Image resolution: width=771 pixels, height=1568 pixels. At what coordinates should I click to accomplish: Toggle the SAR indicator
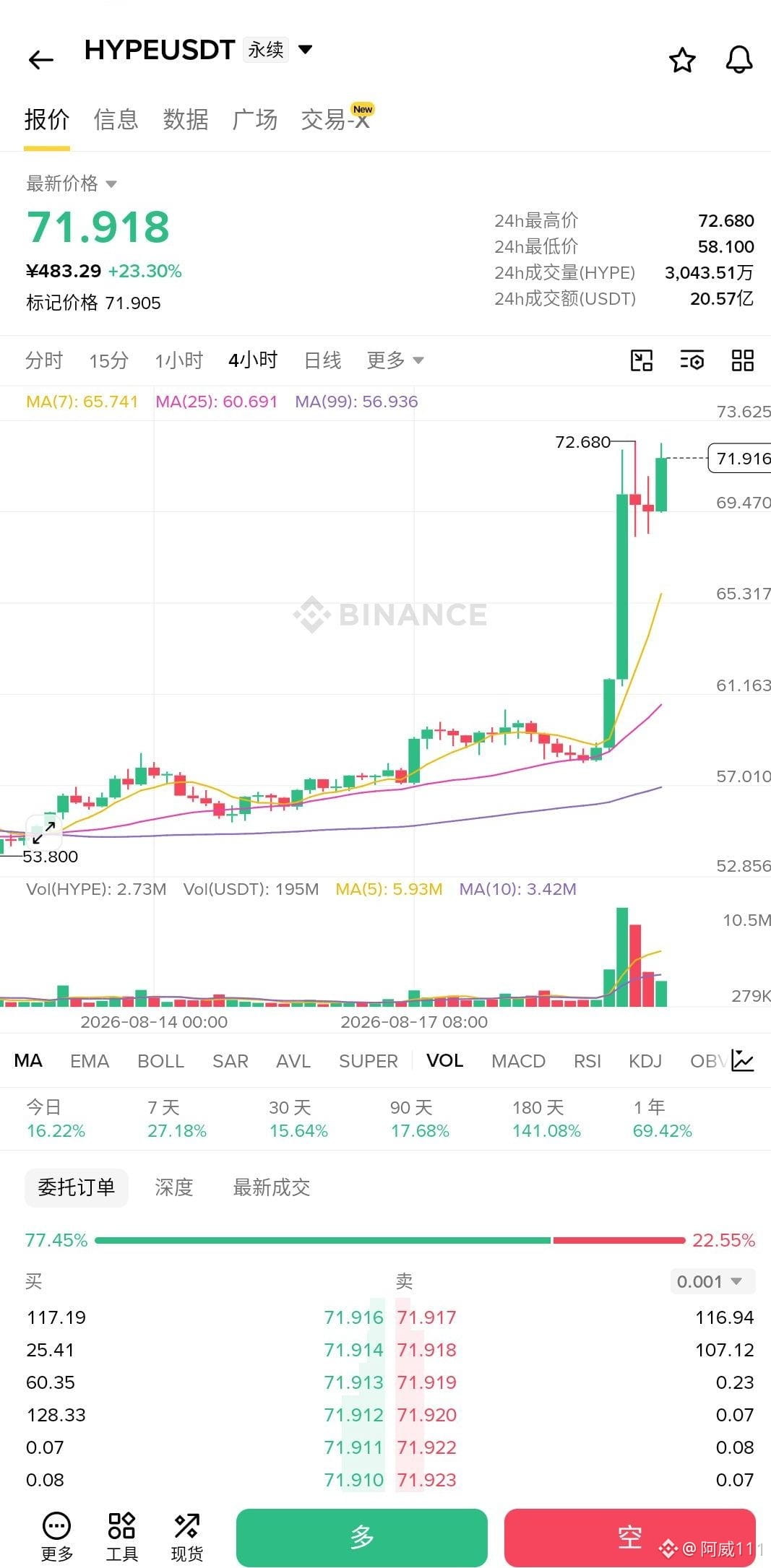[x=230, y=1060]
